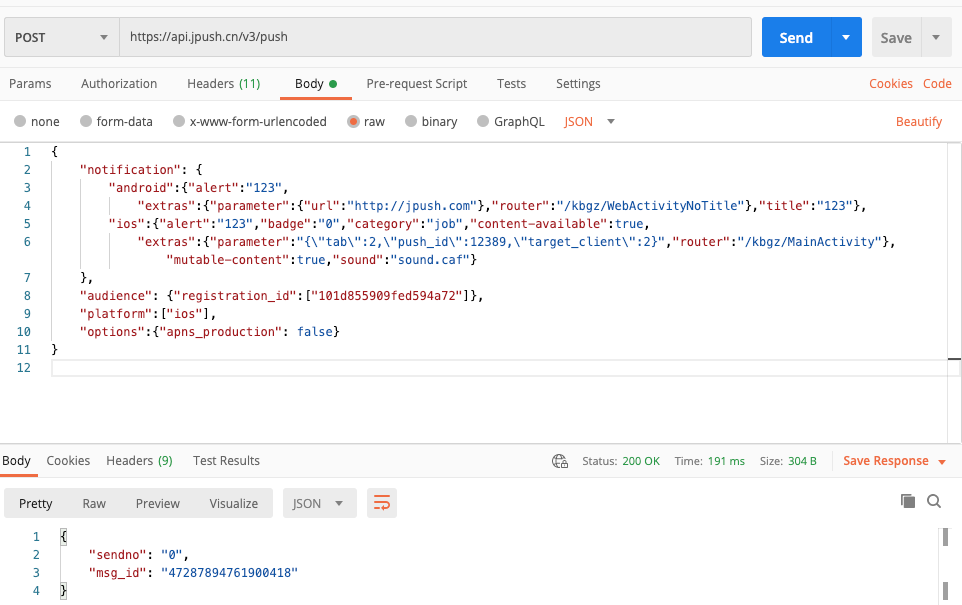Copy response using the copy icon
The image size is (962, 605).
point(908,501)
